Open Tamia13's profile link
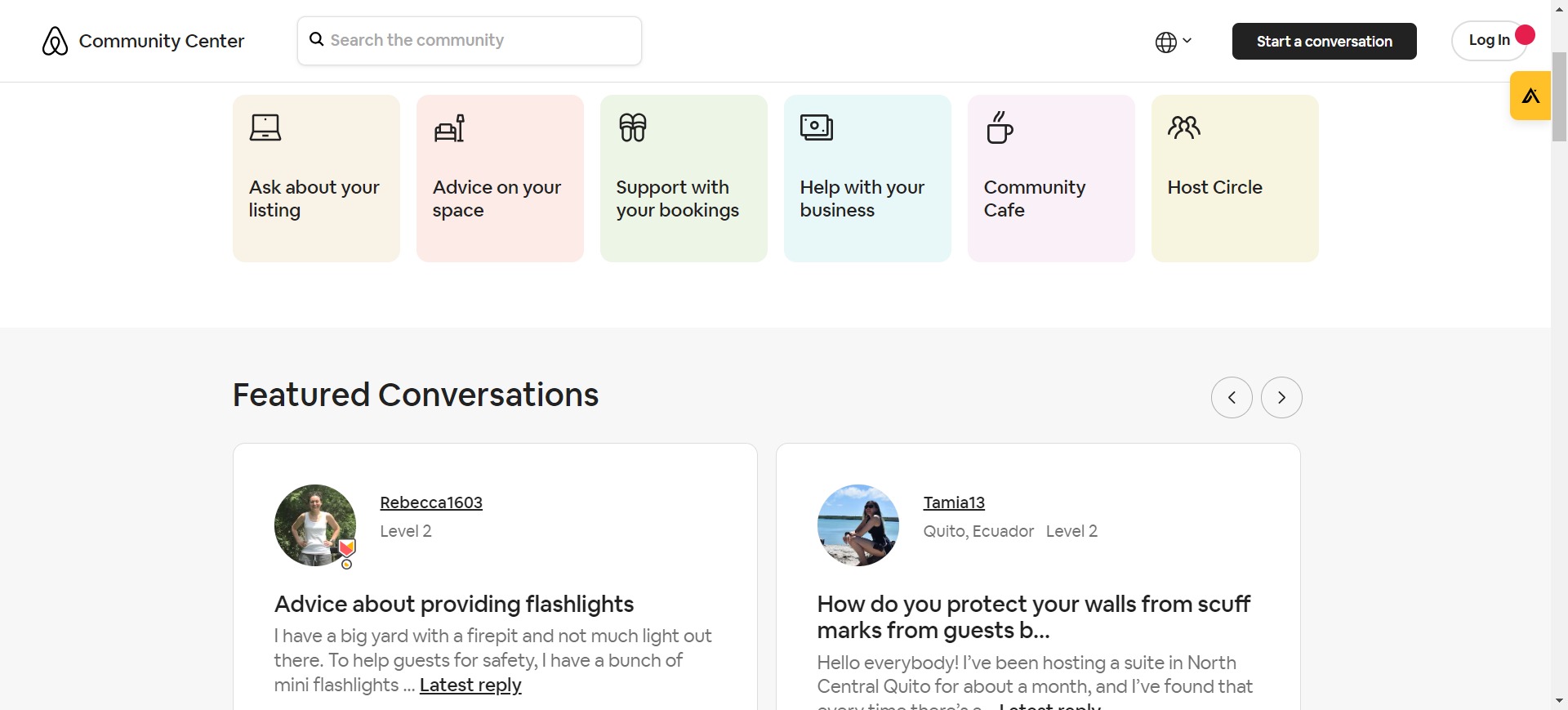This screenshot has height=710, width=1568. coord(954,502)
